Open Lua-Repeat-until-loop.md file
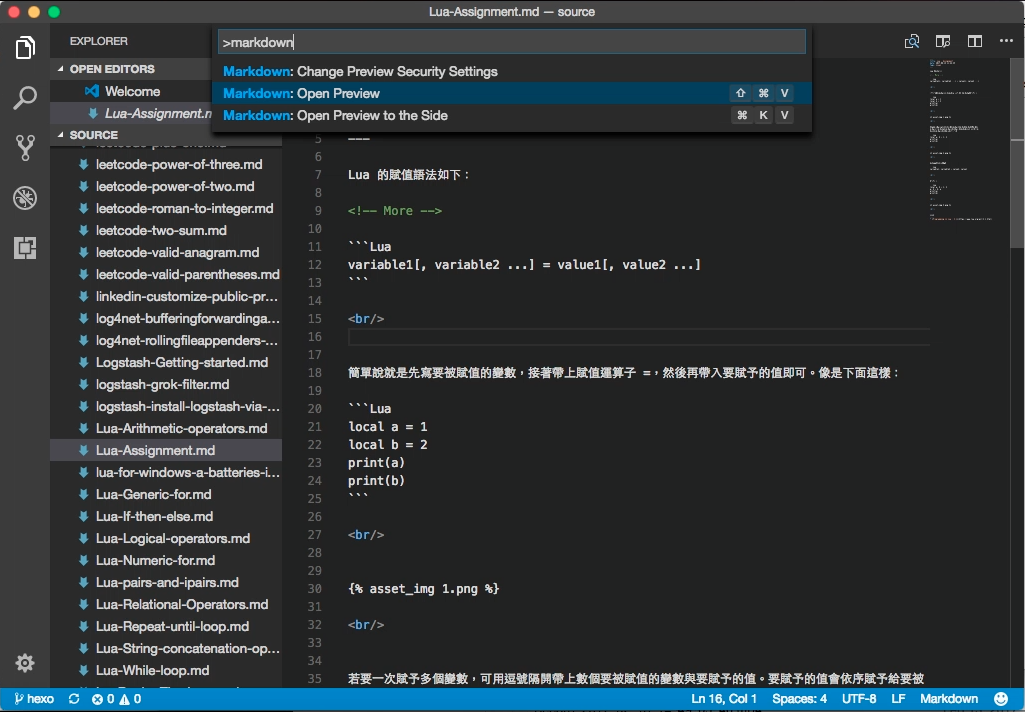 pos(166,626)
